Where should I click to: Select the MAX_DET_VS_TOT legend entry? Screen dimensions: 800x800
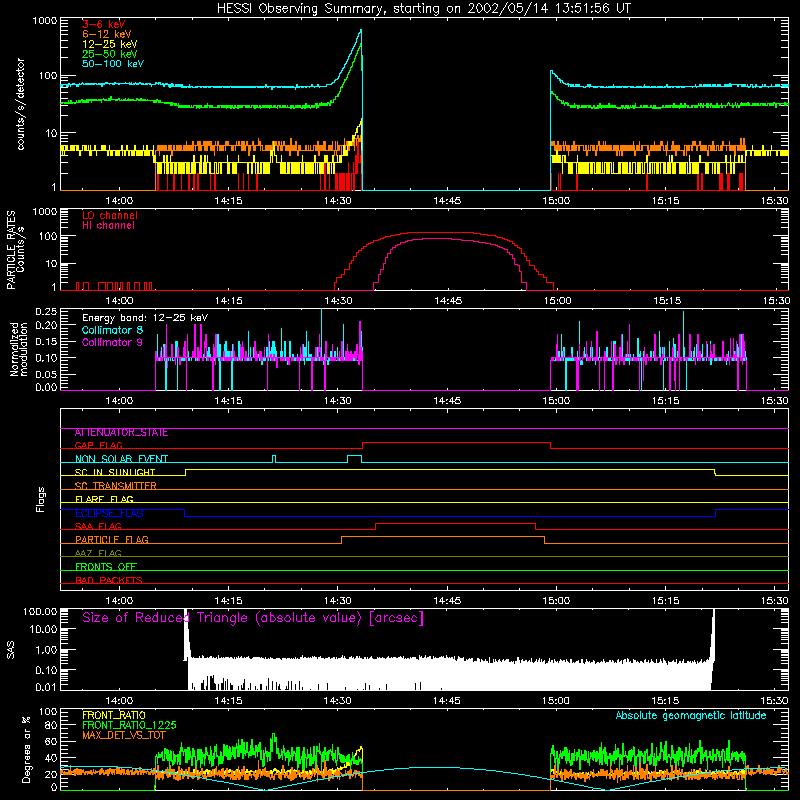coord(124,735)
